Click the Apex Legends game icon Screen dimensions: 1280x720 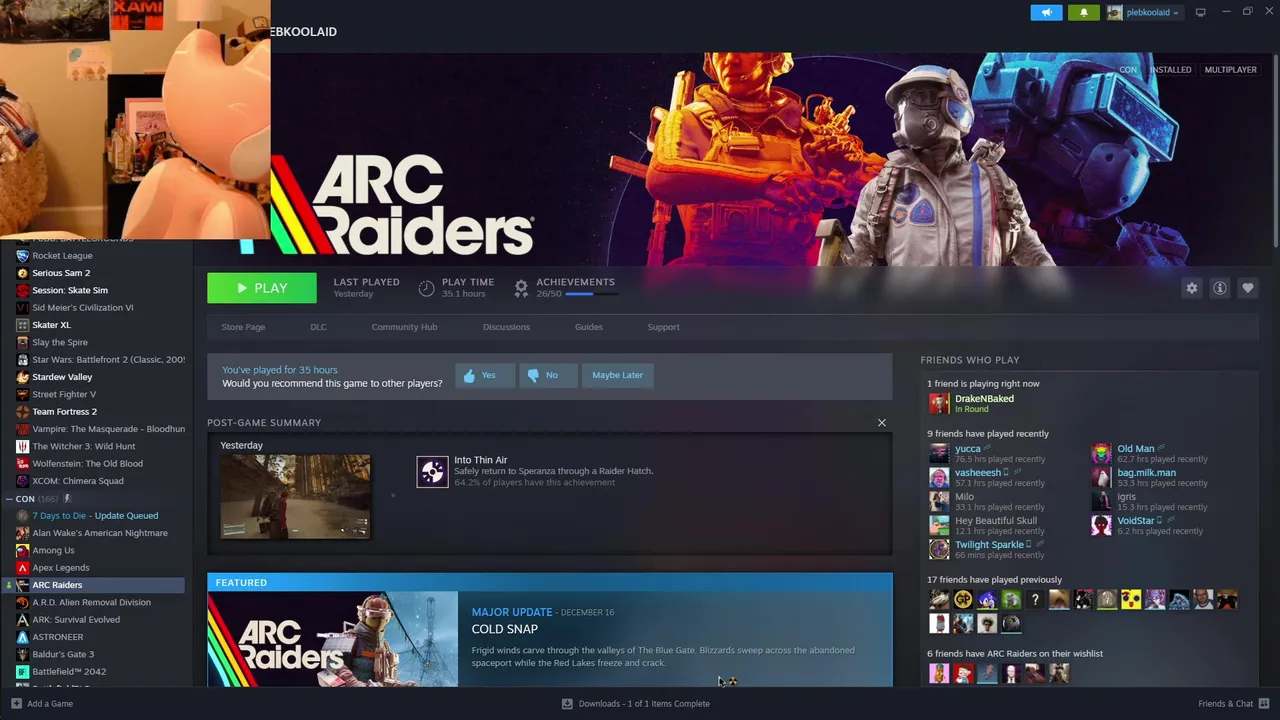22,567
